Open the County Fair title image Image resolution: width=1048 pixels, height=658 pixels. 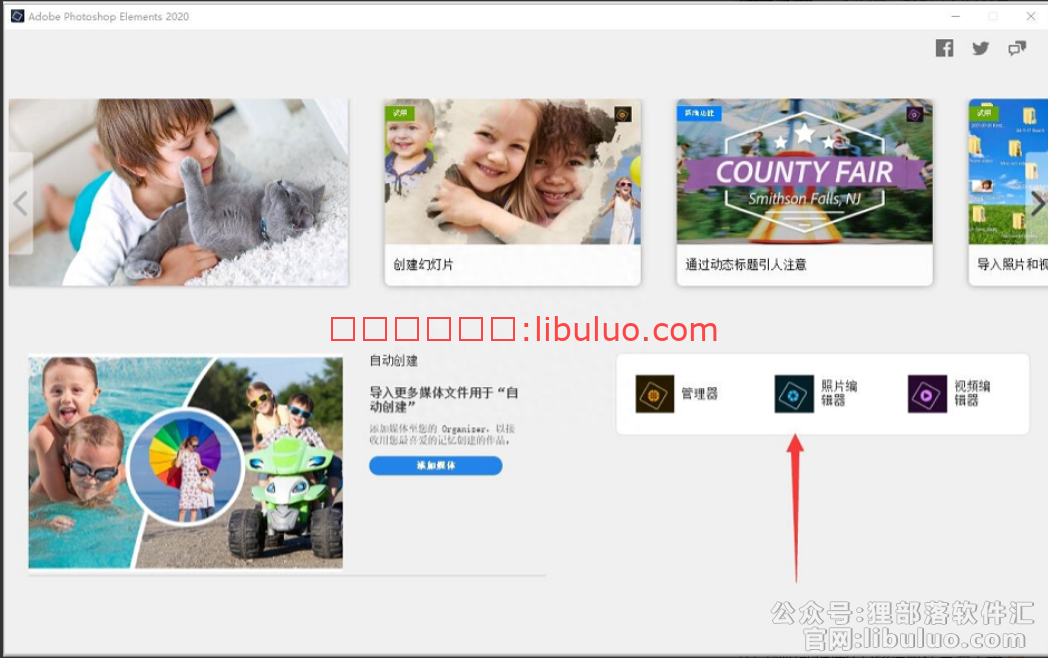804,171
